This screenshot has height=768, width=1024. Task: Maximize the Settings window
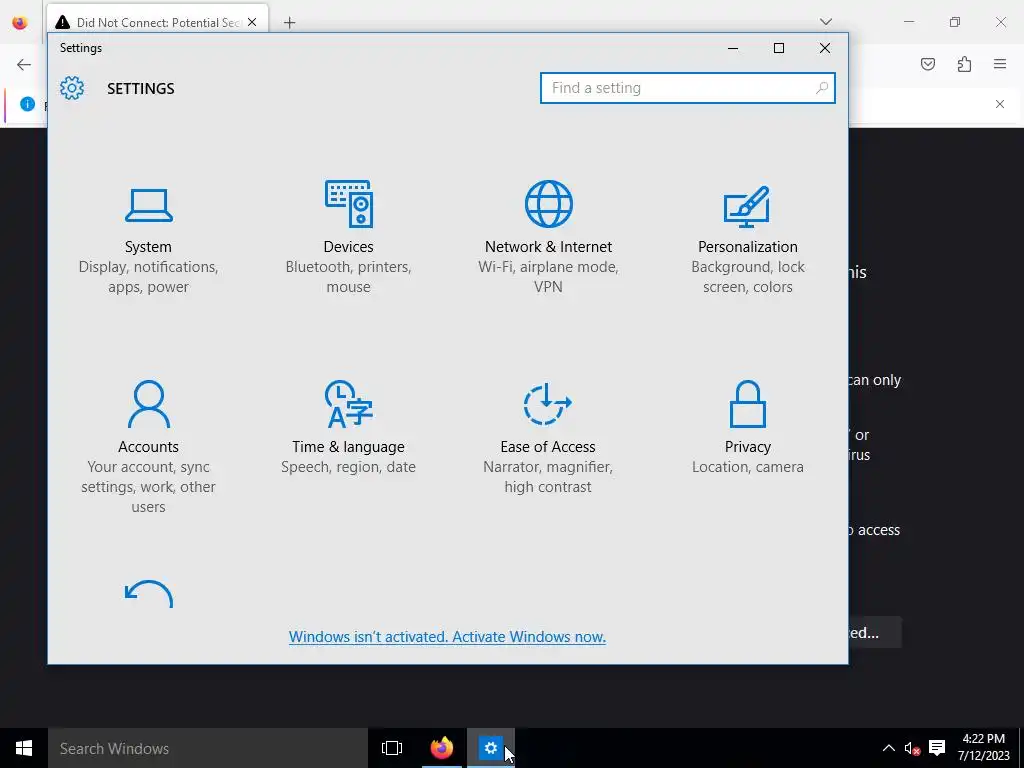[778, 48]
